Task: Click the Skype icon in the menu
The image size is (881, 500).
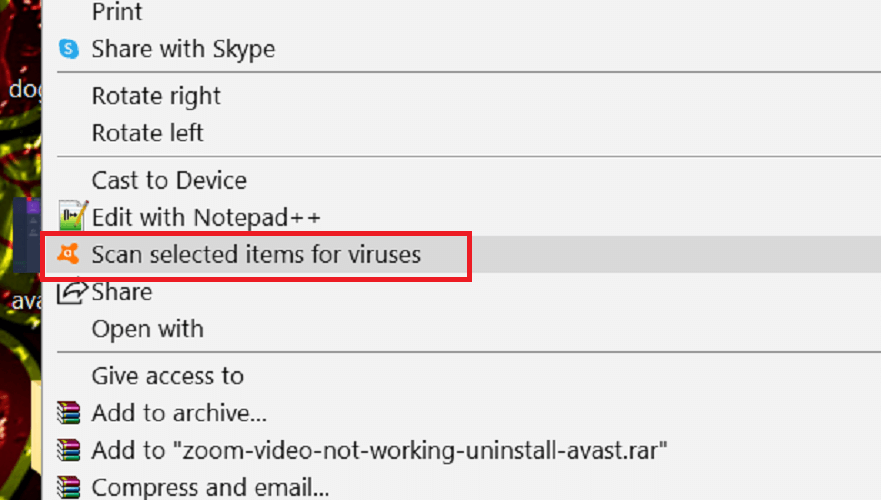Action: (69, 49)
